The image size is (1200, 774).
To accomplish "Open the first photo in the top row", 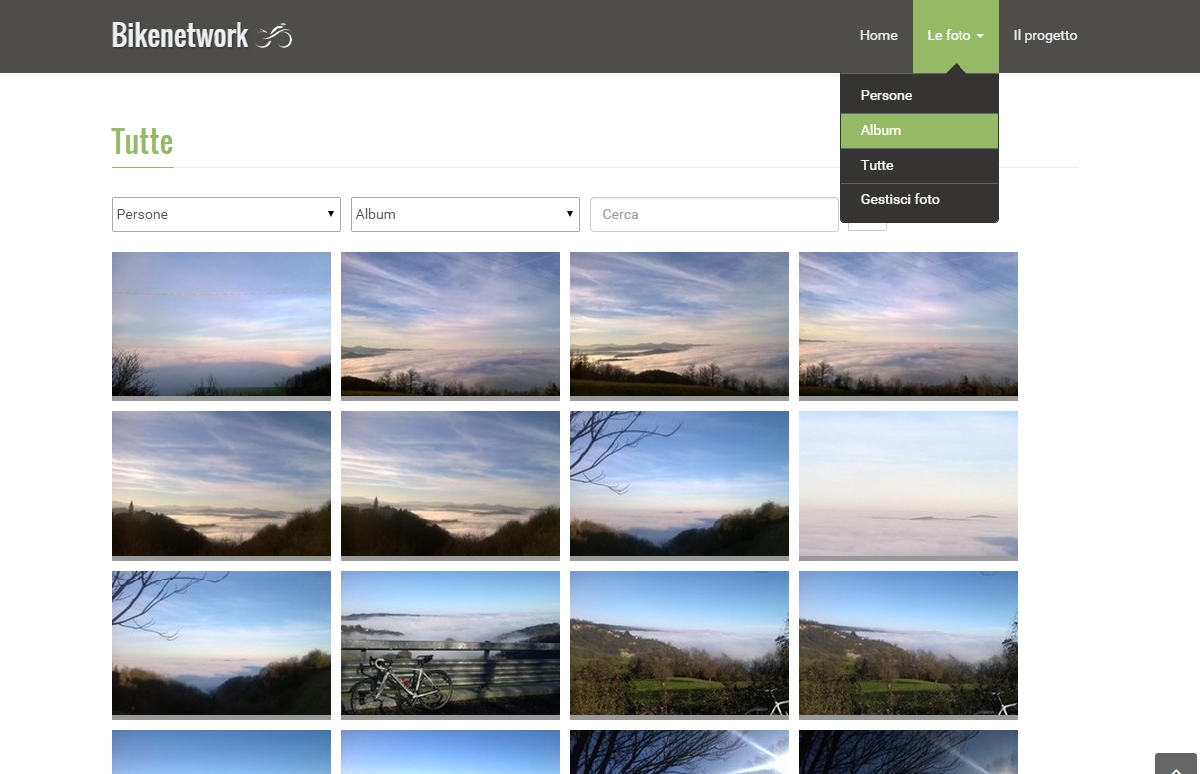I will (x=221, y=325).
